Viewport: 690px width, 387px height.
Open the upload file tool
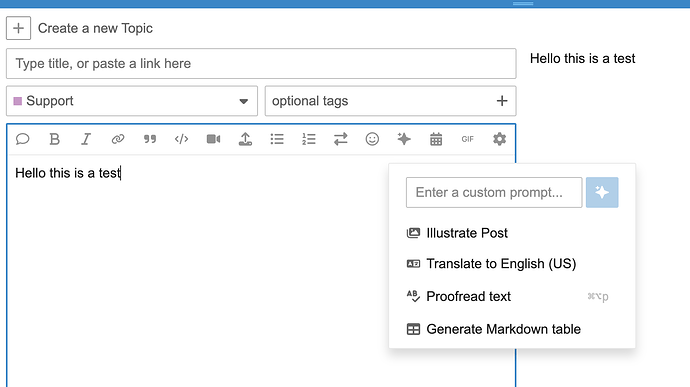245,139
